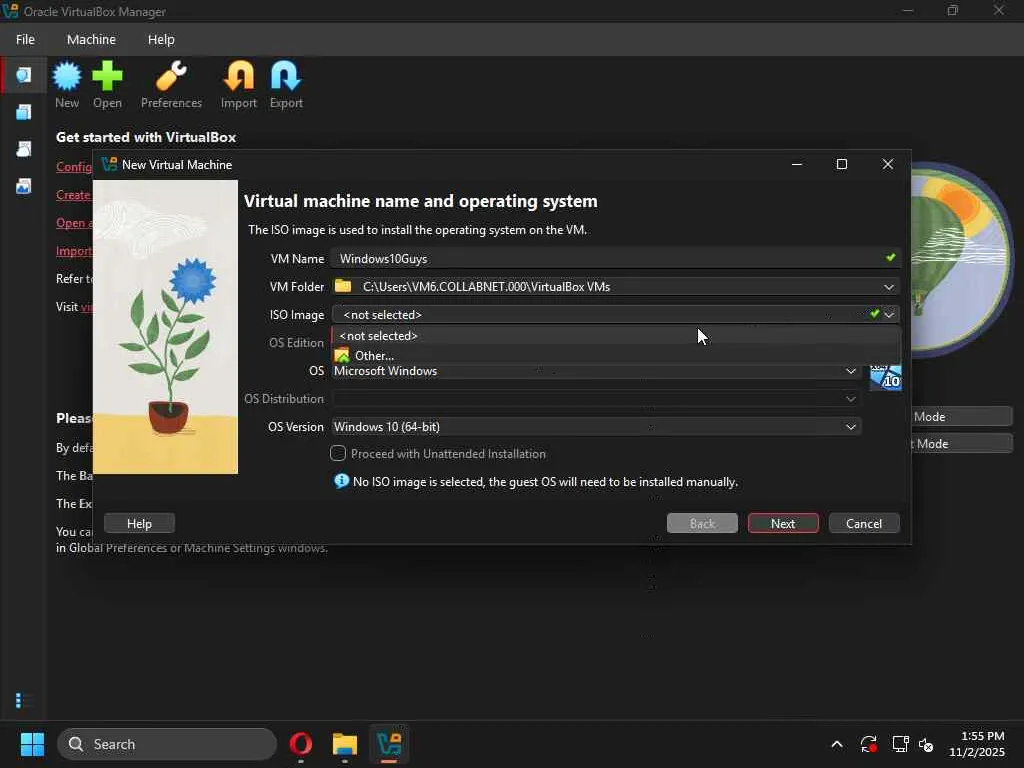Open the Machine menu
The height and width of the screenshot is (768, 1024).
[x=91, y=39]
